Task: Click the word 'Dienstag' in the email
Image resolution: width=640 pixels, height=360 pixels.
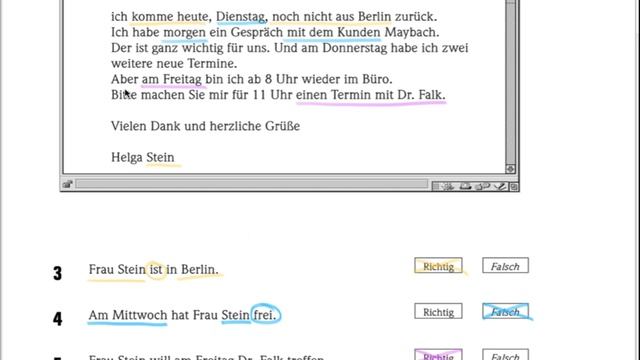Action: tap(241, 17)
